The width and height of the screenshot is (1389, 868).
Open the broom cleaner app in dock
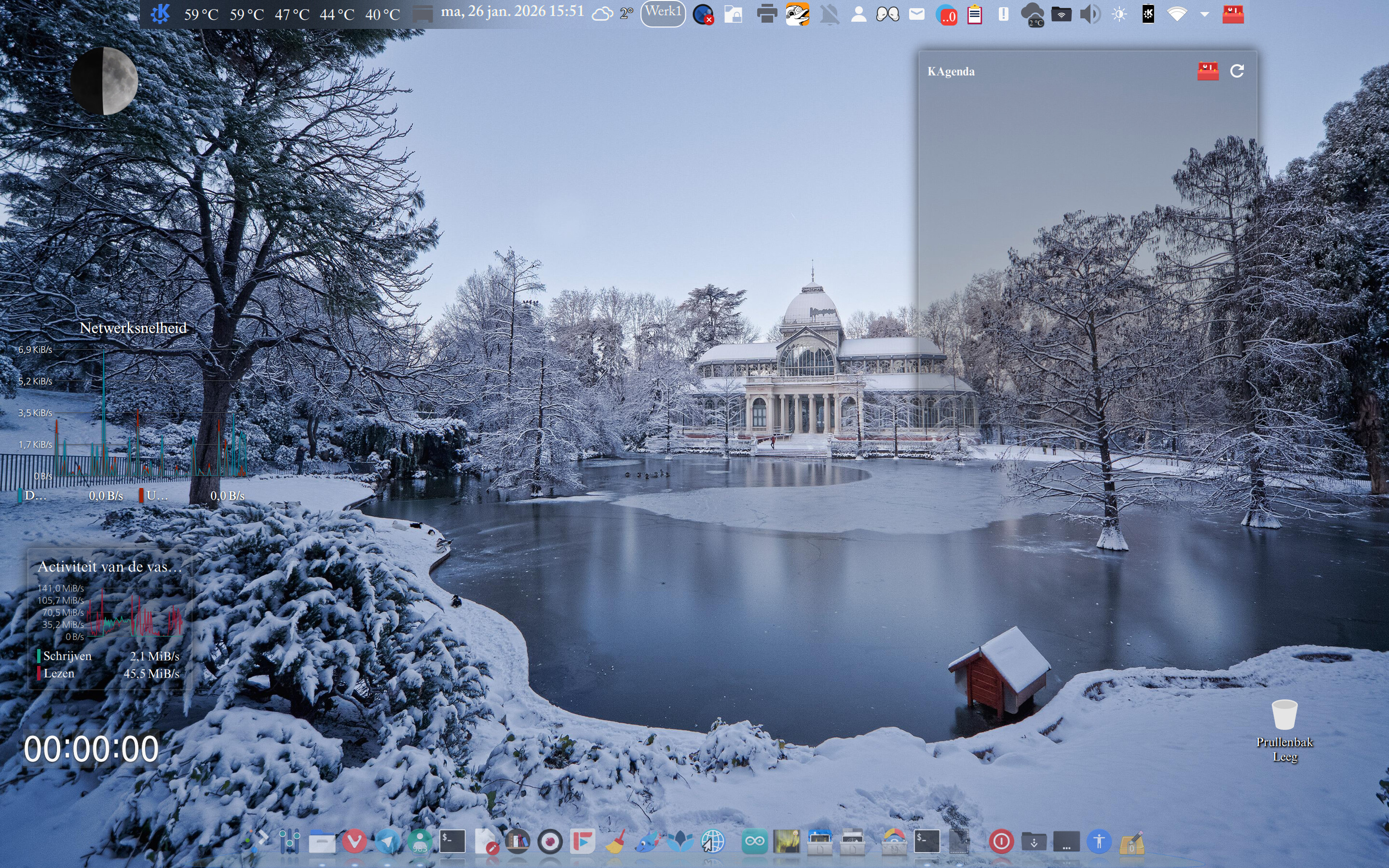point(616,841)
